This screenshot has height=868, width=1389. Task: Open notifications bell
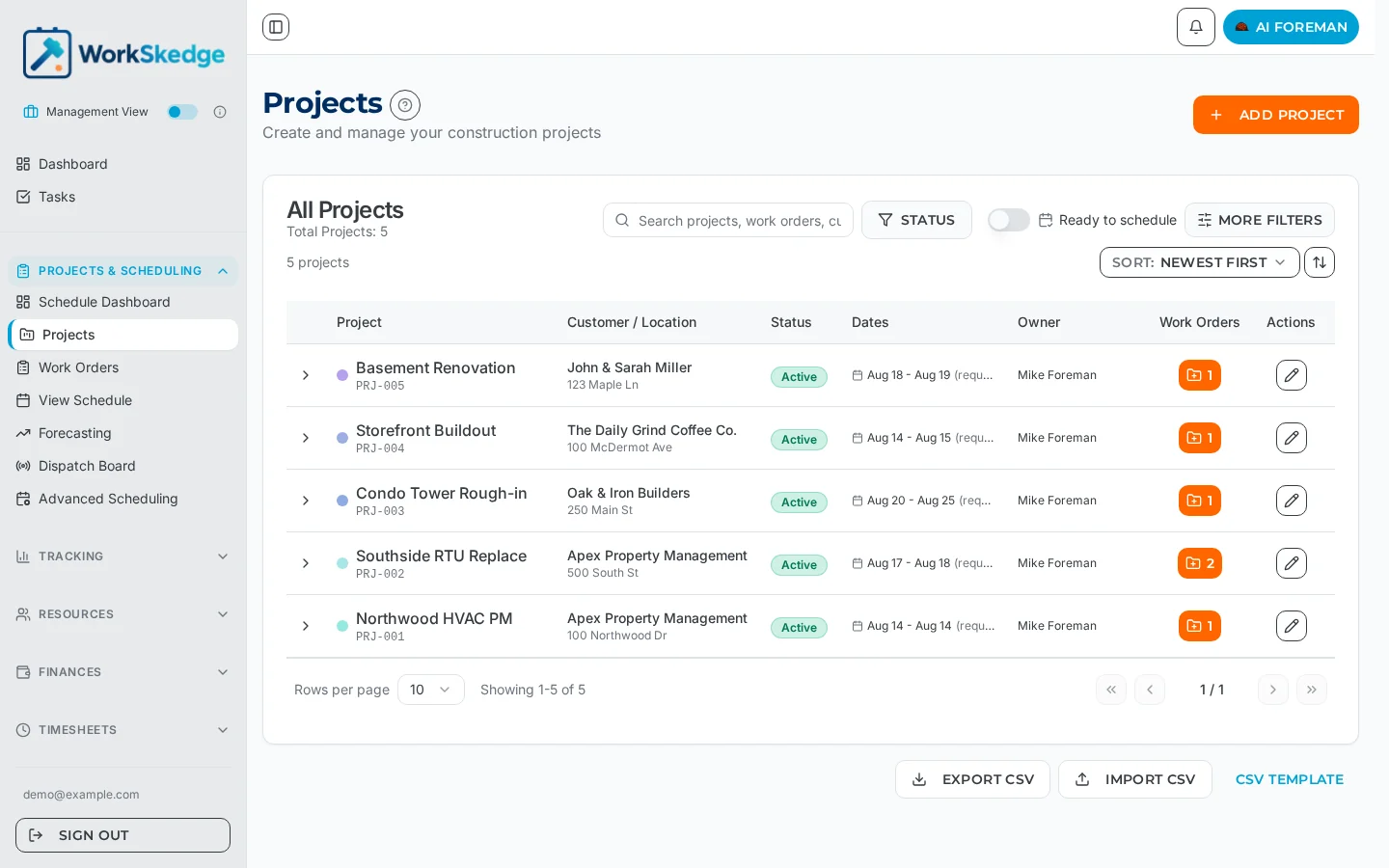pyautogui.click(x=1196, y=27)
